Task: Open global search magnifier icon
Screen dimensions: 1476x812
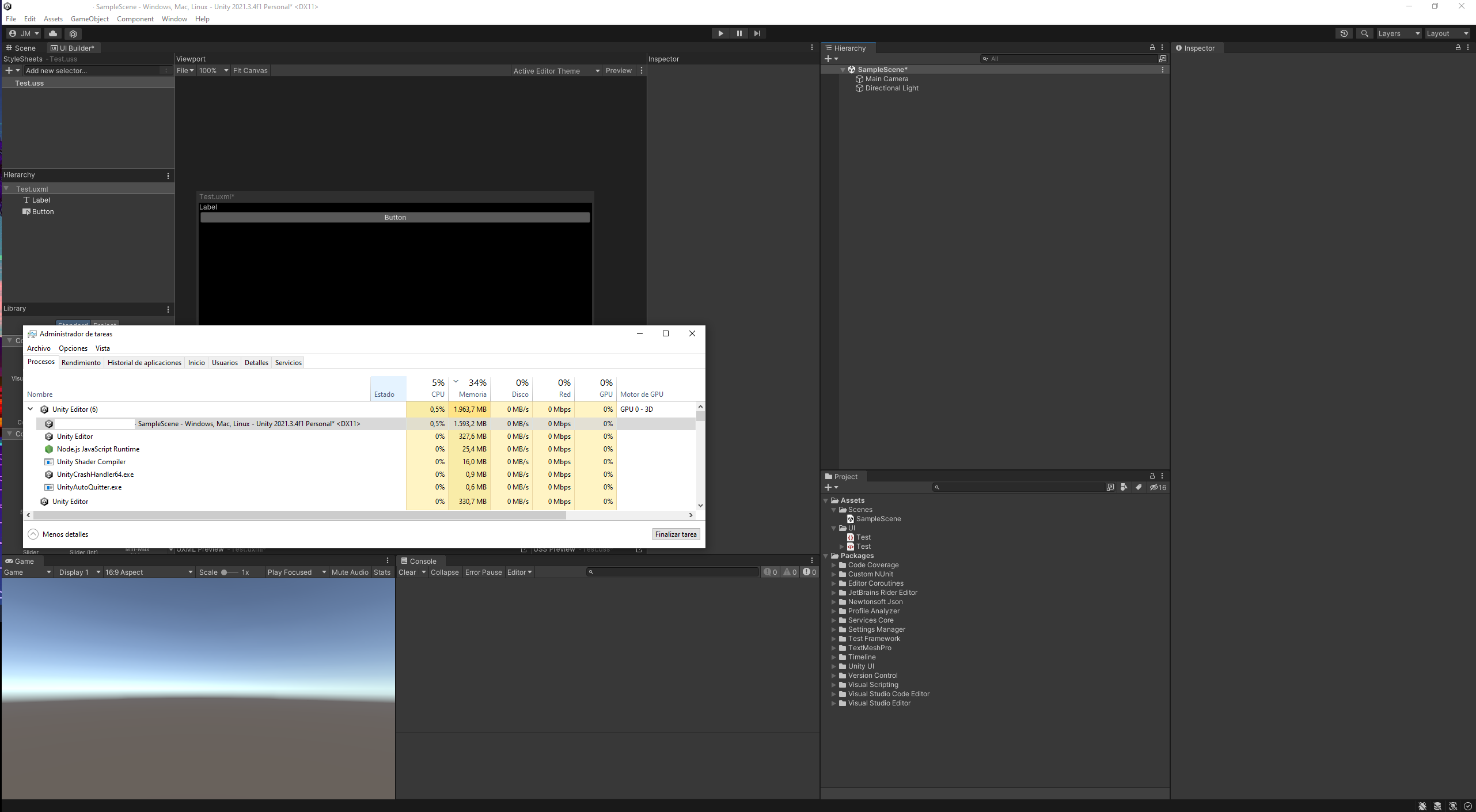Action: click(x=1364, y=33)
